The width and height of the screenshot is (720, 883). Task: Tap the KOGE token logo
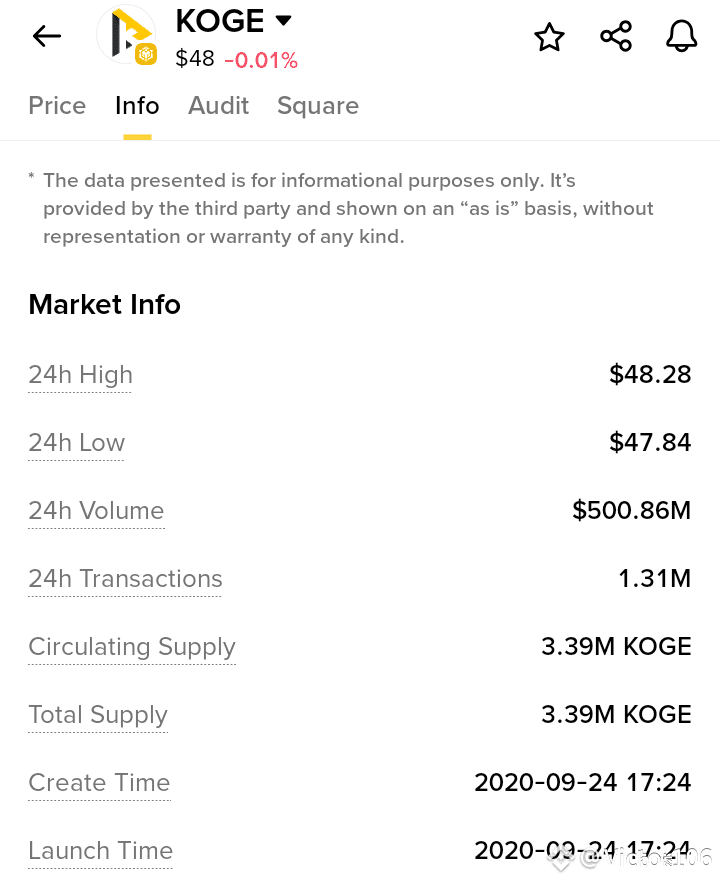127,35
